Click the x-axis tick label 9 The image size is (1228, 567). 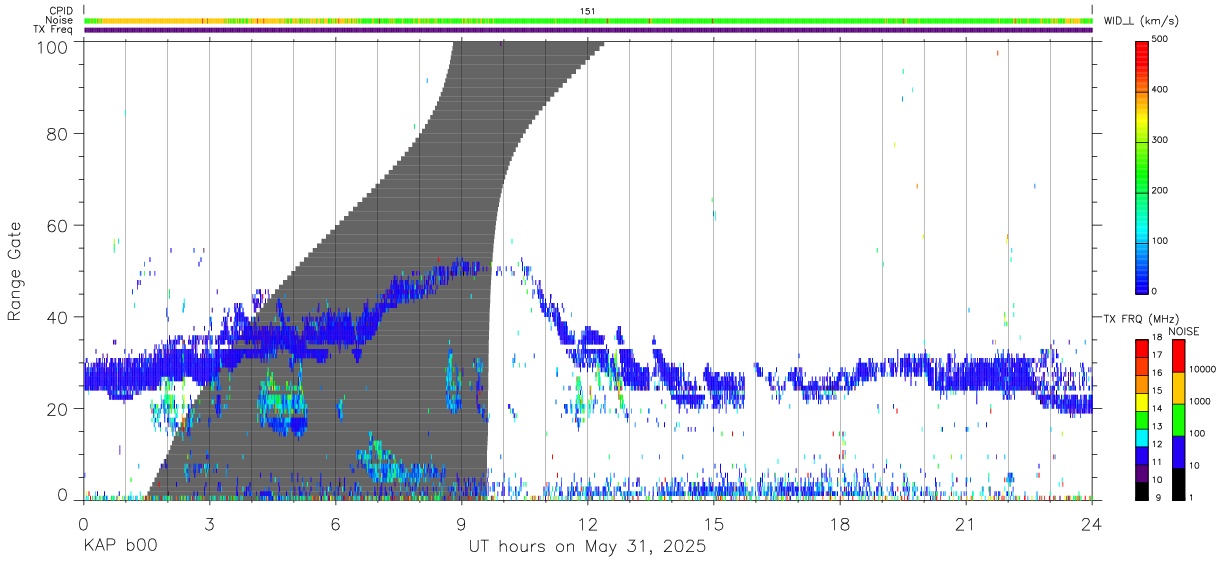(461, 523)
